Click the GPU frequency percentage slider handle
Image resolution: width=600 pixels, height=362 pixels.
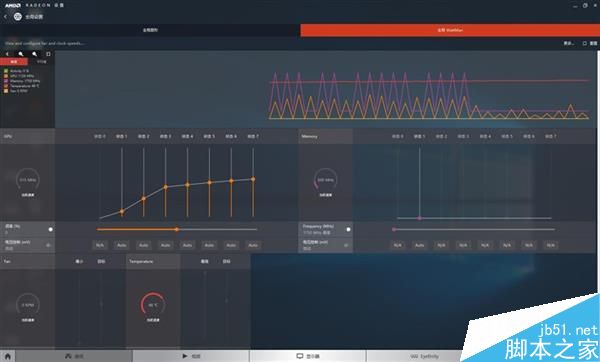(176, 230)
